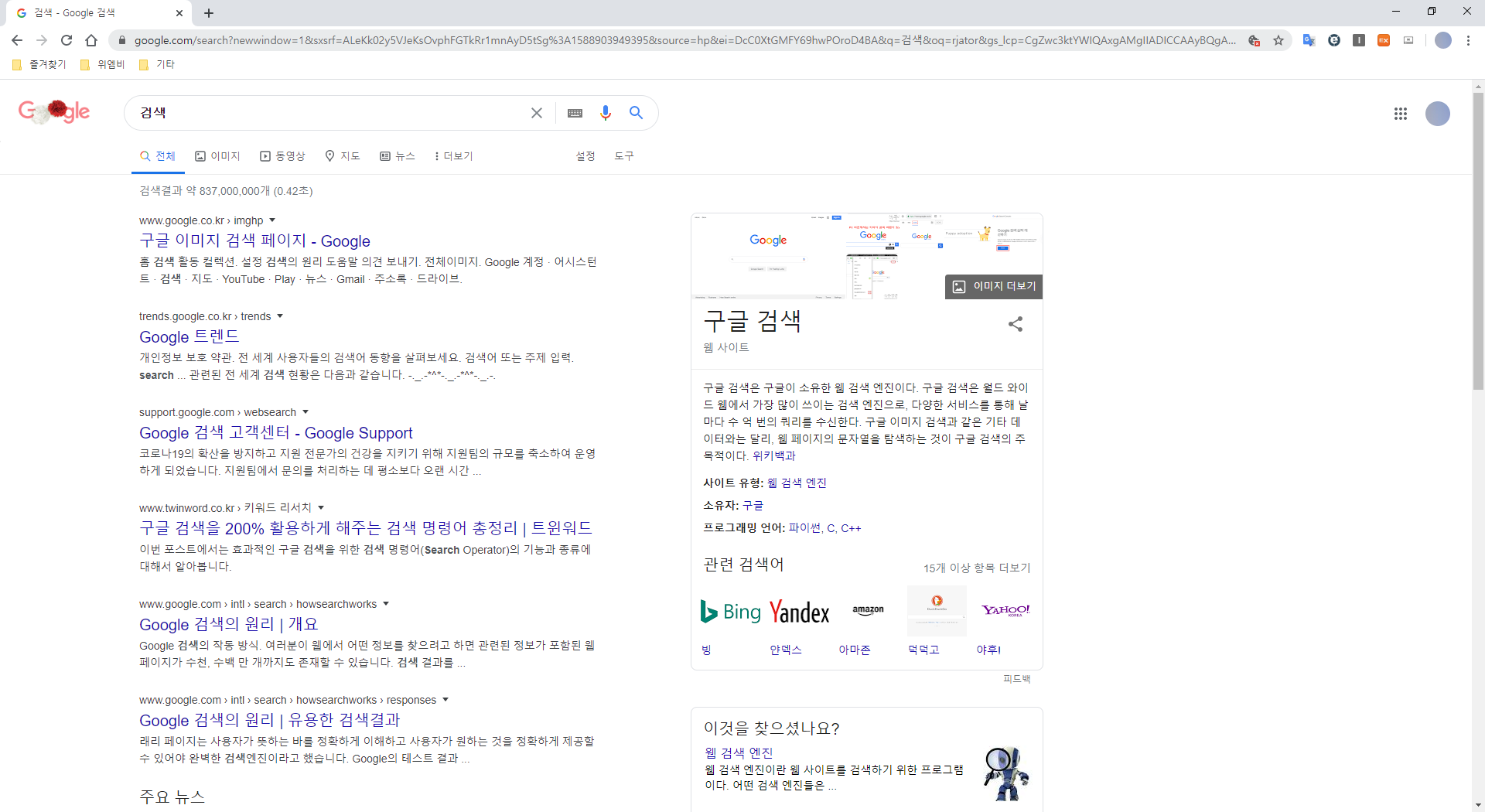
Task: Open the Google apps grid
Action: [x=1401, y=114]
